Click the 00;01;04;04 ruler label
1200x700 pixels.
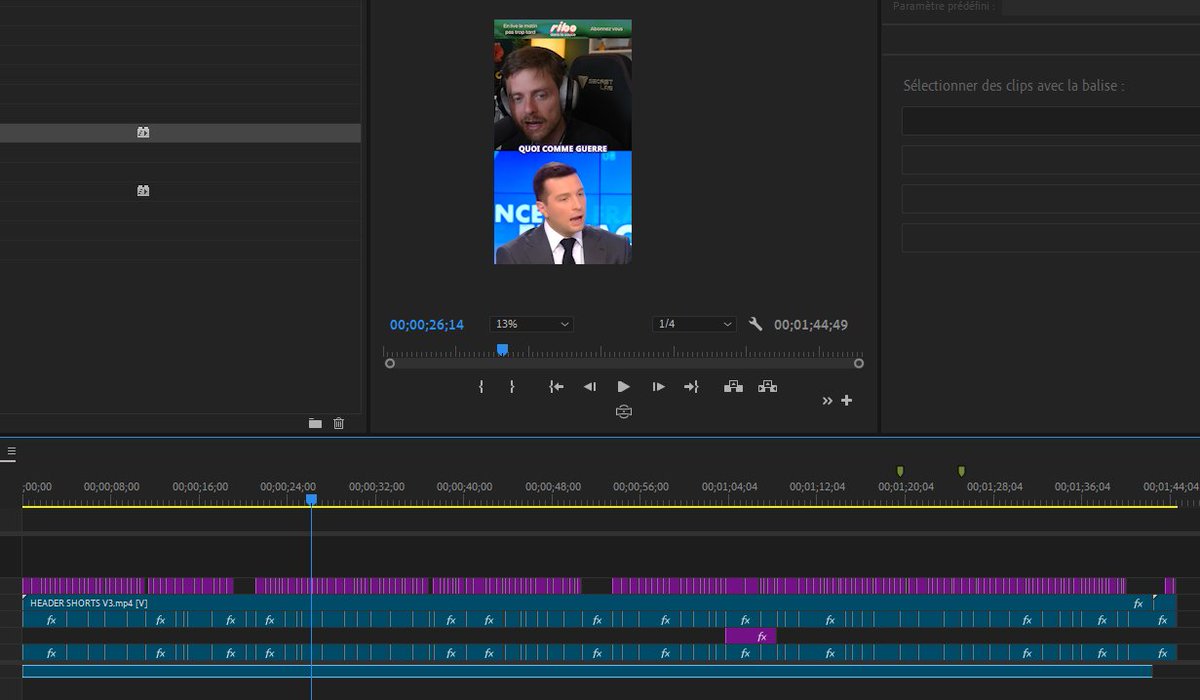coord(729,487)
